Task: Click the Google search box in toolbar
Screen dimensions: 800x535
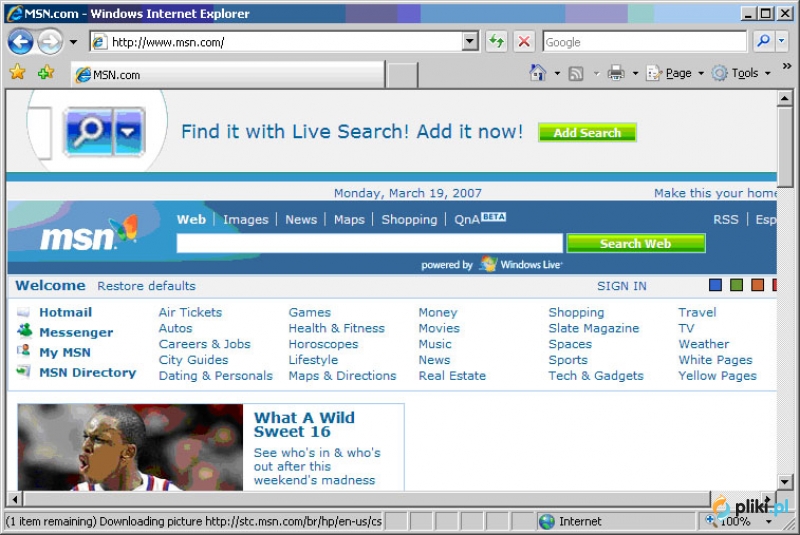Action: [x=644, y=42]
